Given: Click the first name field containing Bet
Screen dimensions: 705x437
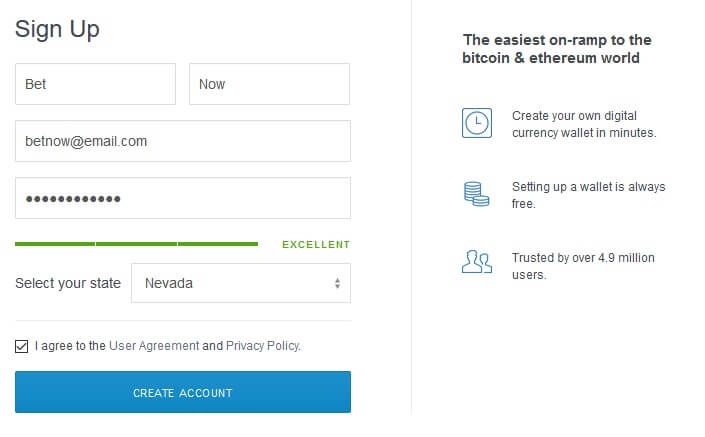Looking at the screenshot, I should pos(95,84).
